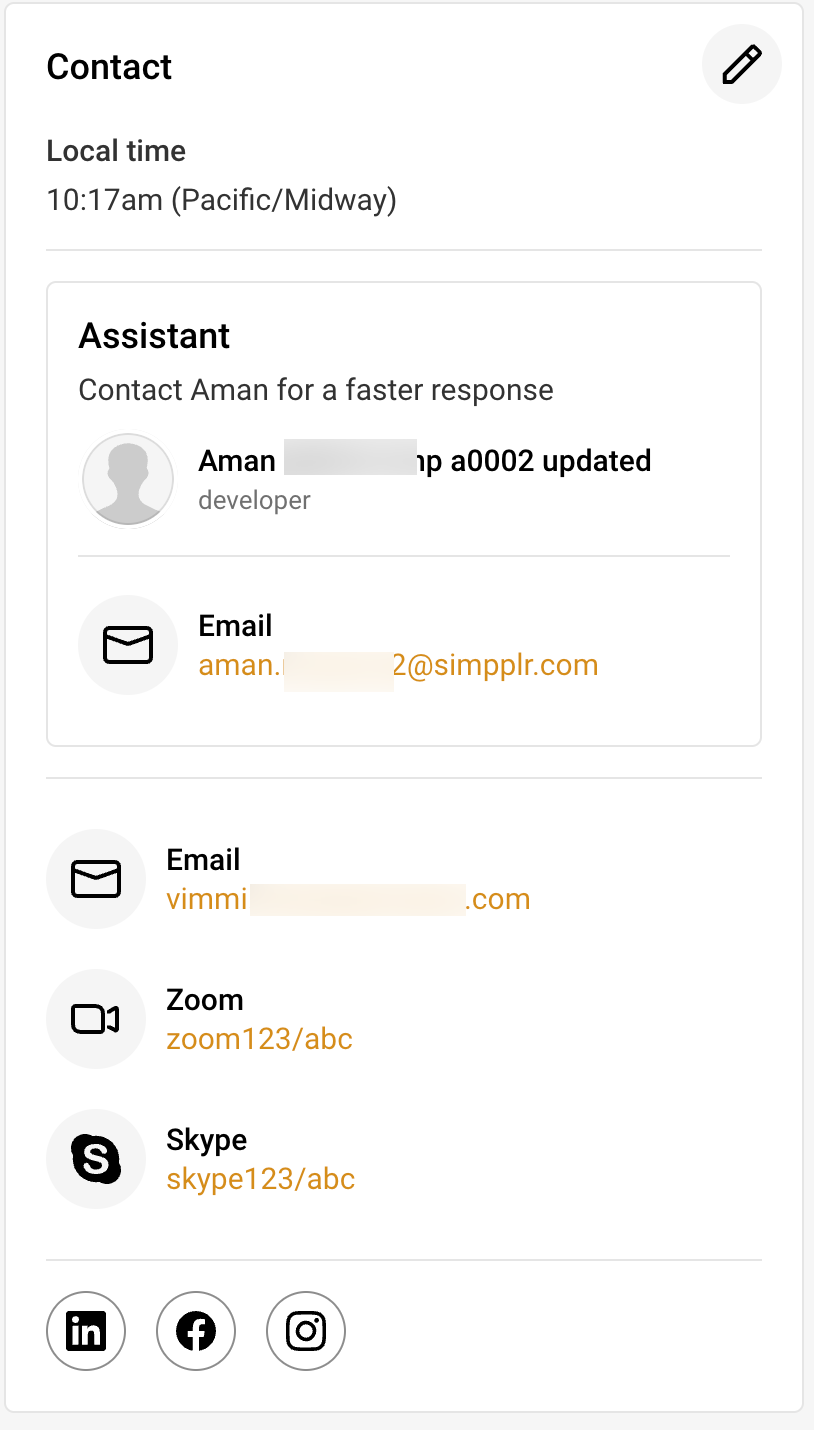
Task: Select the Contact section title
Action: point(109,66)
